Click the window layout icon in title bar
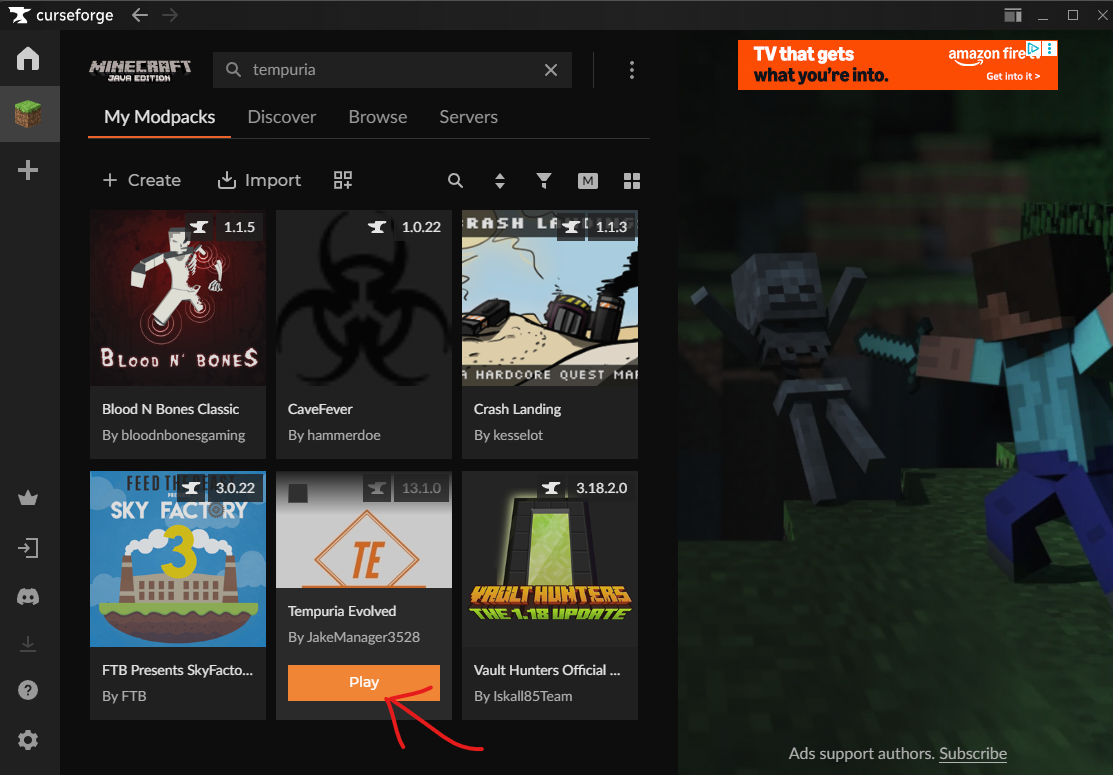The width and height of the screenshot is (1113, 775). click(x=1013, y=15)
